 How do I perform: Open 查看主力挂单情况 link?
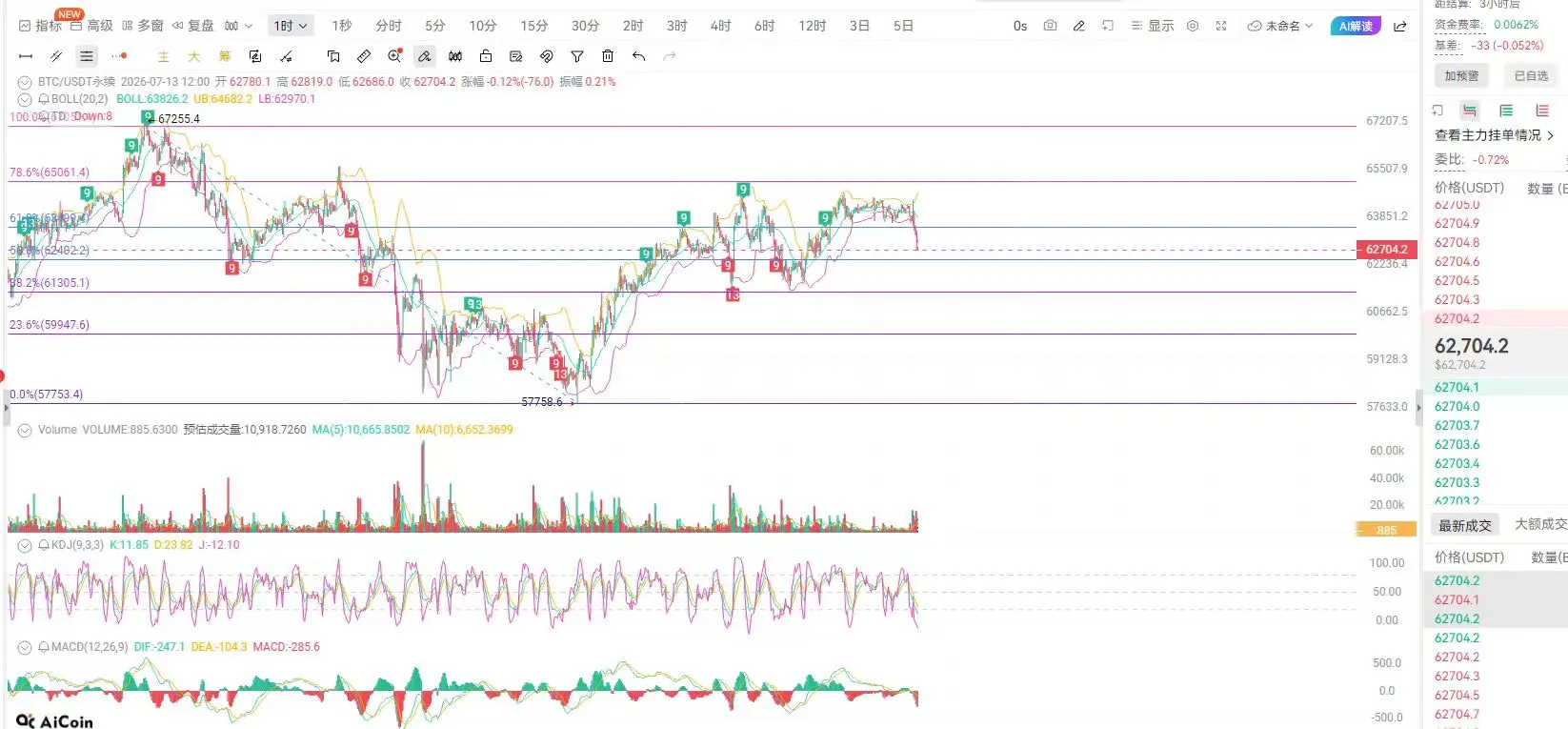pos(1494,135)
